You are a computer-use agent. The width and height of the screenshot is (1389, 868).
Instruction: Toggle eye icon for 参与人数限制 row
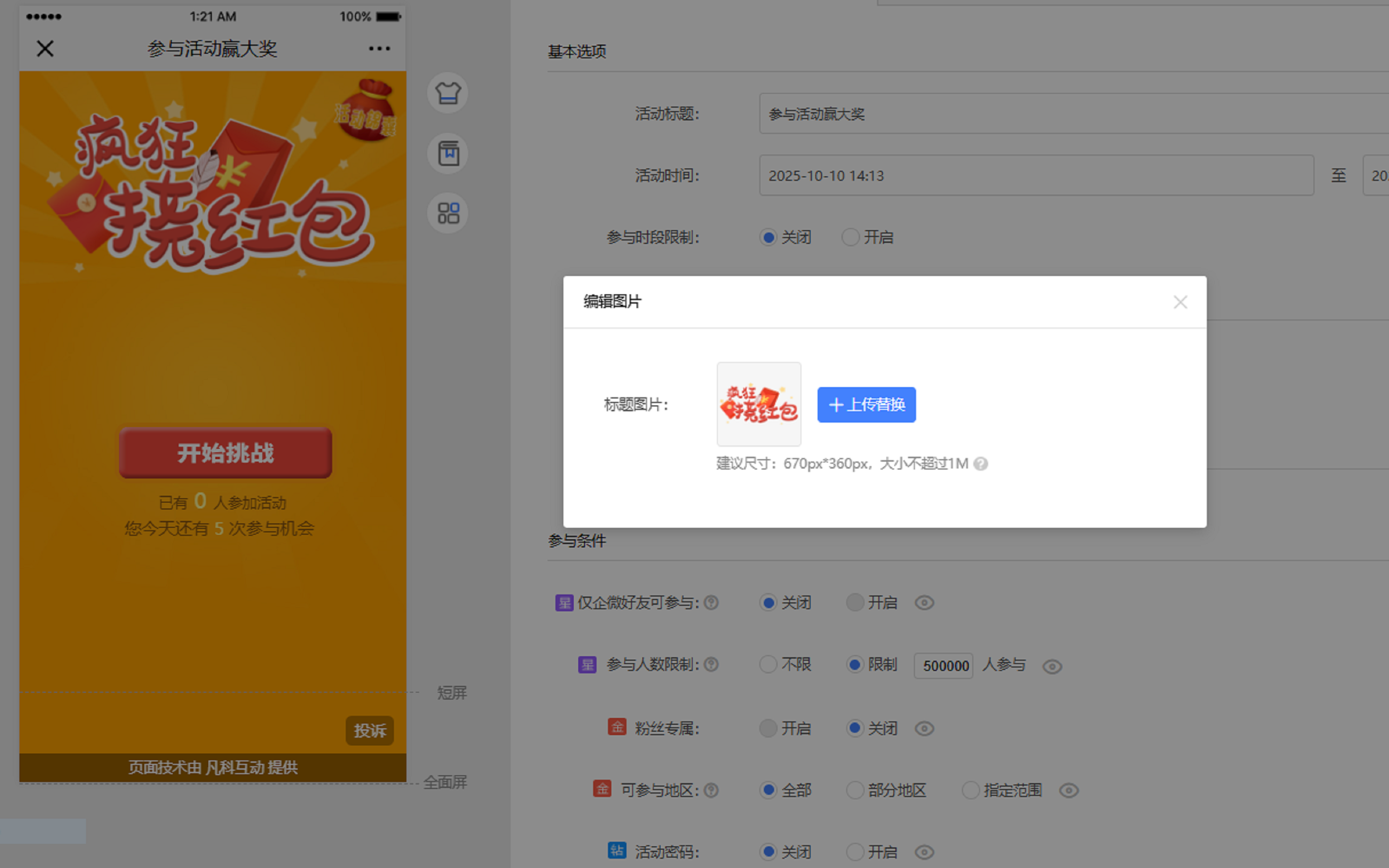pos(1052,667)
